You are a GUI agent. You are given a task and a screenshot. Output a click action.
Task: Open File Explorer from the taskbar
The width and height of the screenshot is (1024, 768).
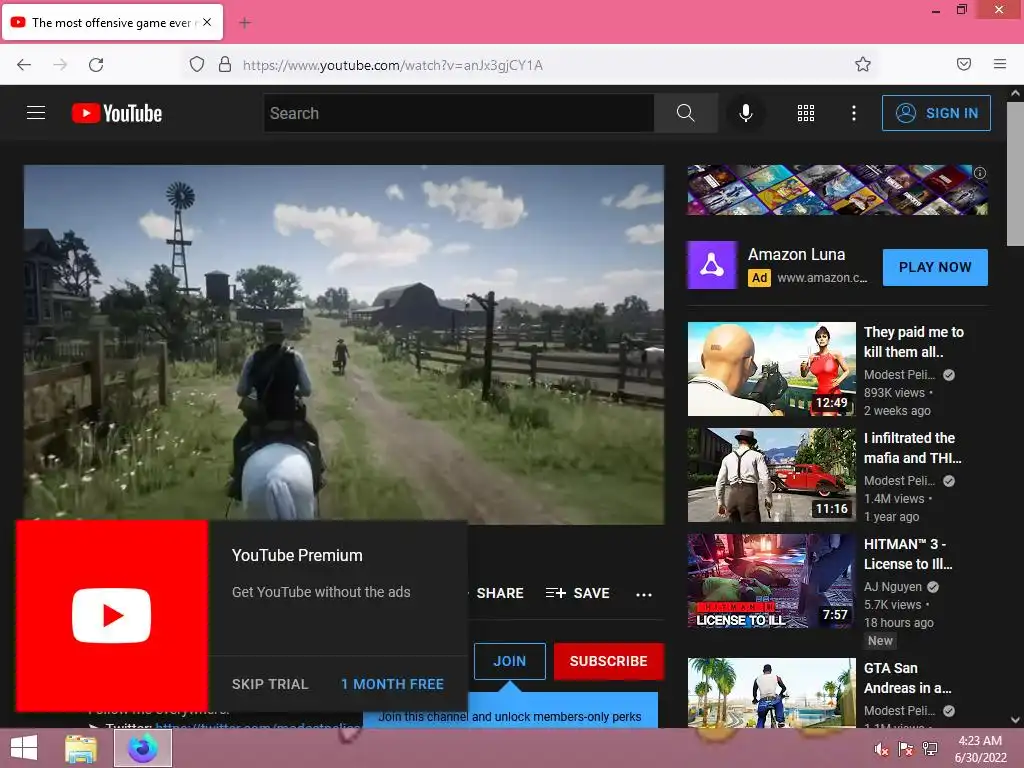[81, 748]
